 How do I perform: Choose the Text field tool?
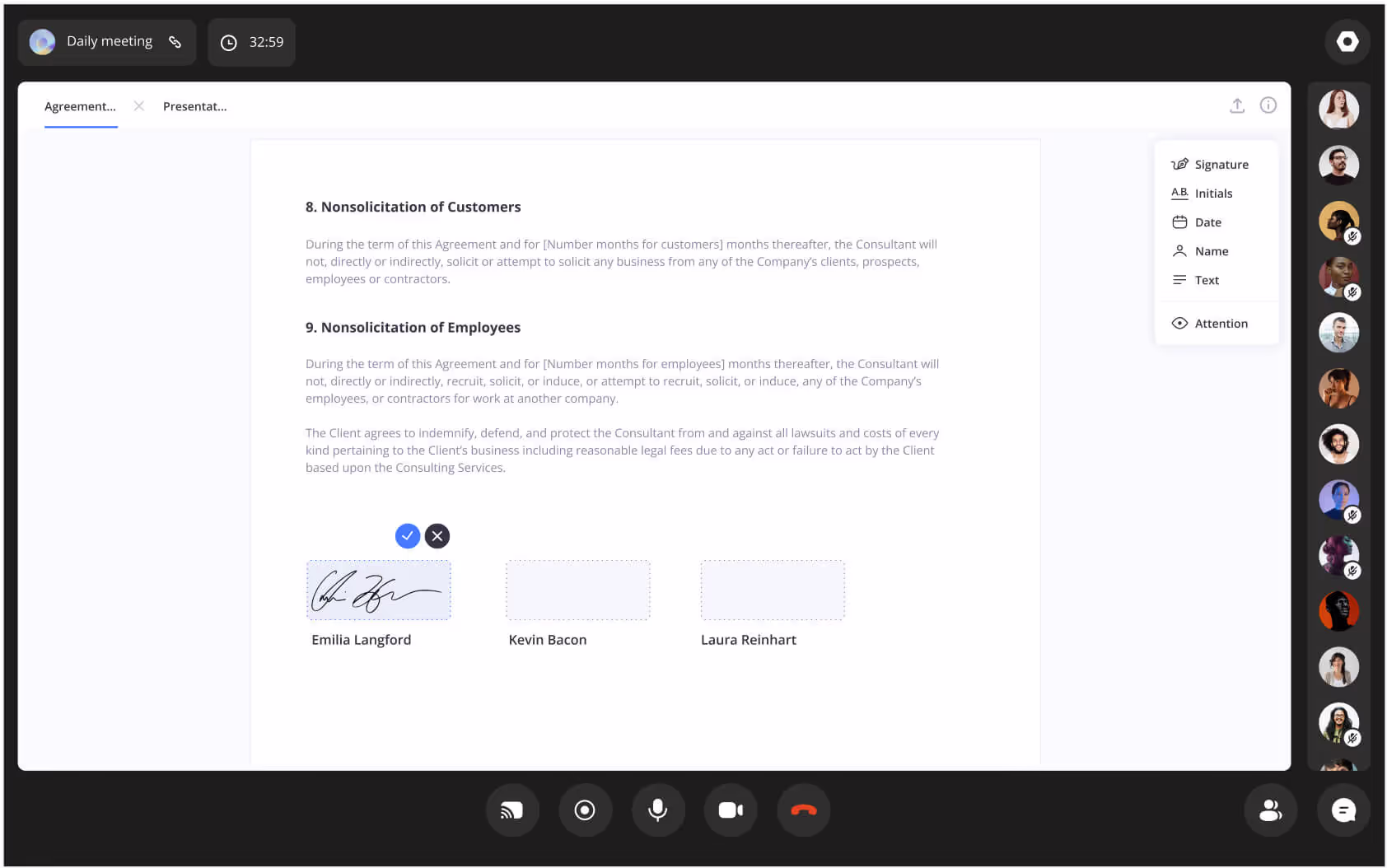[x=1195, y=280]
